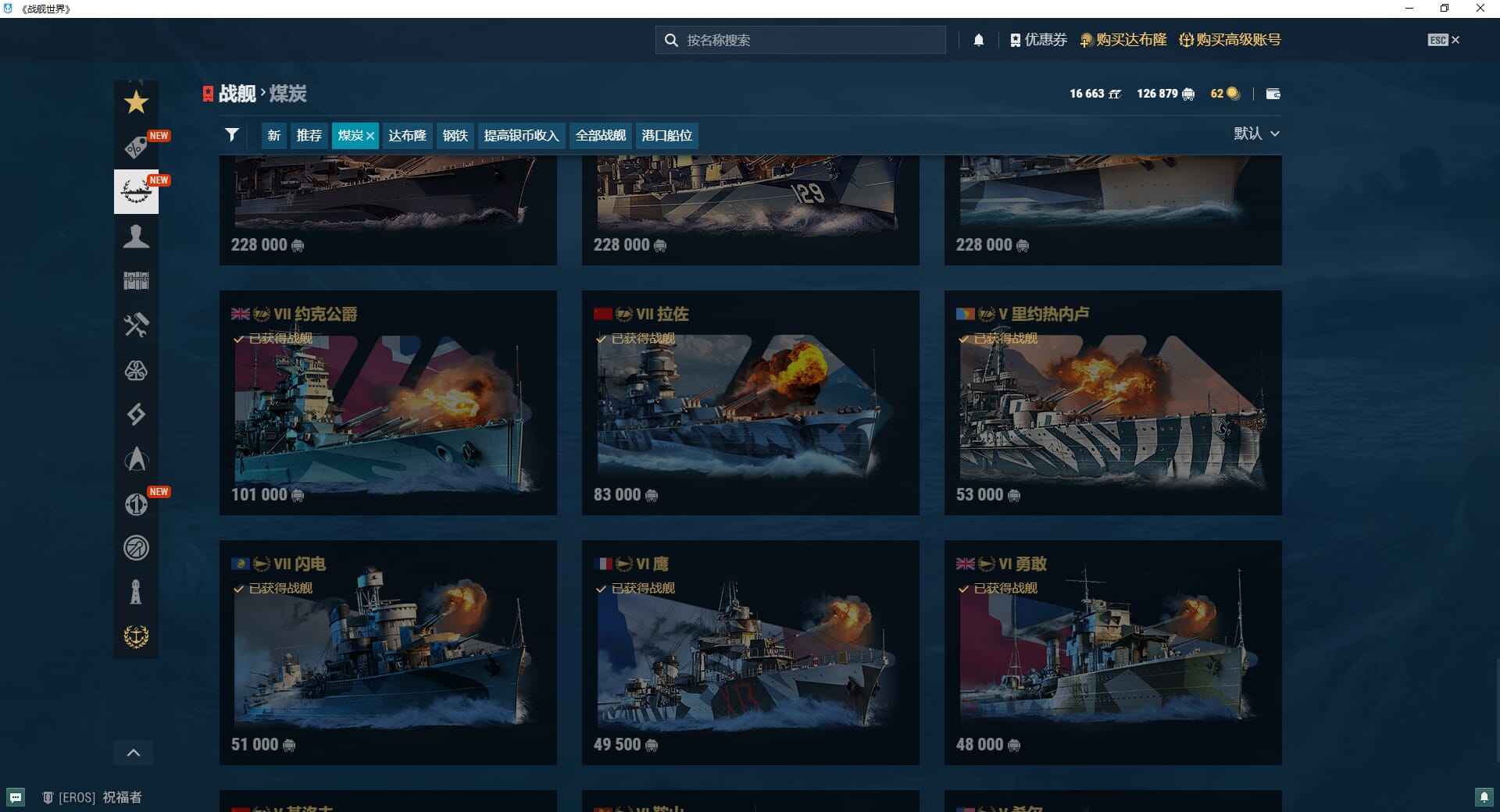Click the gold star featured icon
This screenshot has width=1500, height=812.
pos(136,102)
